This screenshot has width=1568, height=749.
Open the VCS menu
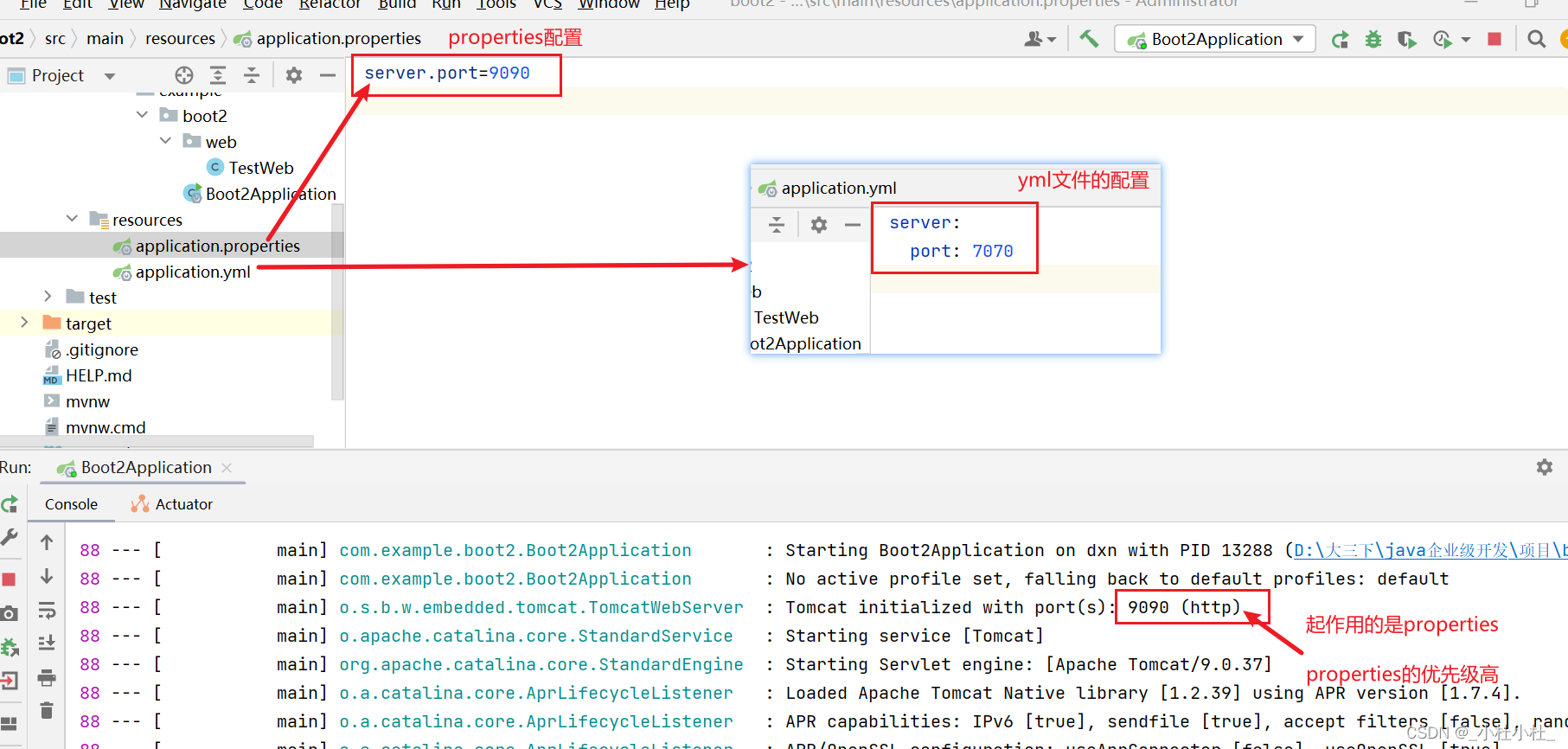point(547,4)
